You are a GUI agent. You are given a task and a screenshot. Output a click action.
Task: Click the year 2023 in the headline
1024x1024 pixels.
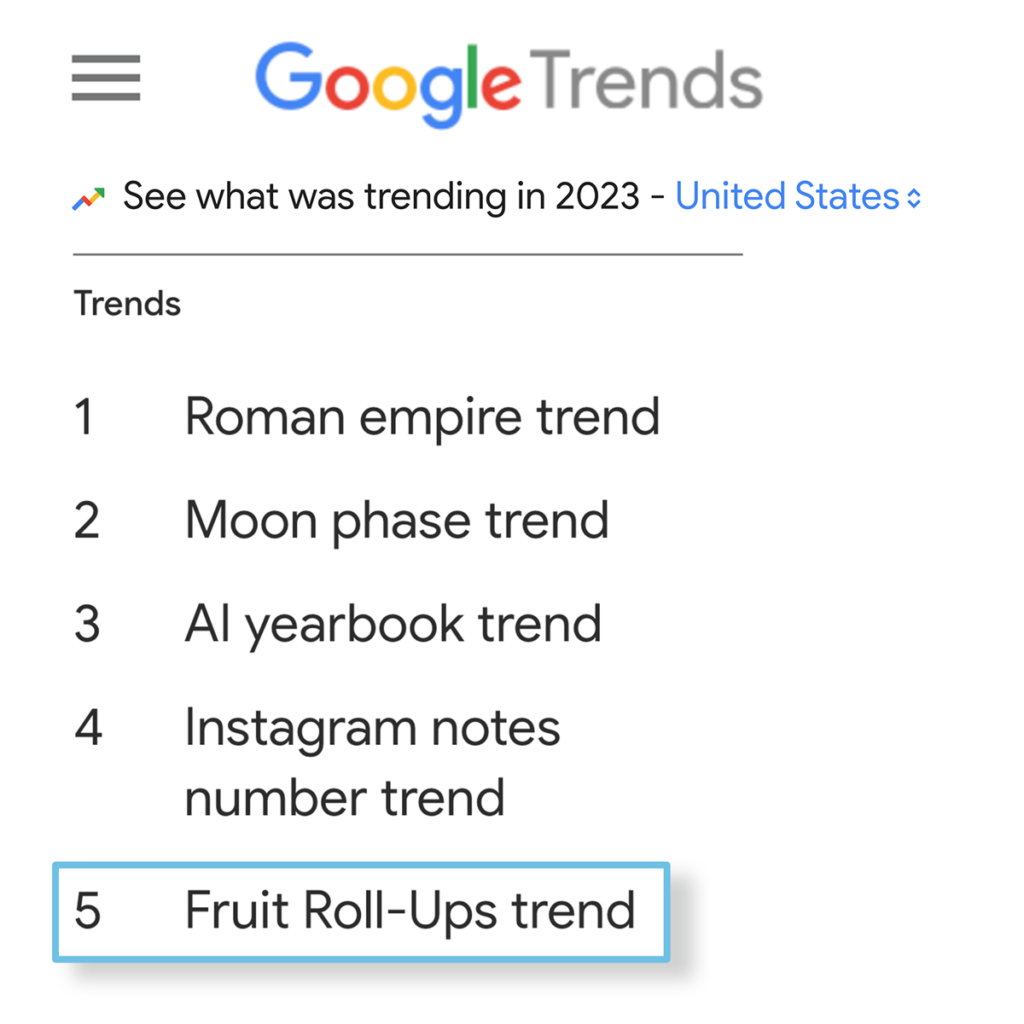coord(595,196)
